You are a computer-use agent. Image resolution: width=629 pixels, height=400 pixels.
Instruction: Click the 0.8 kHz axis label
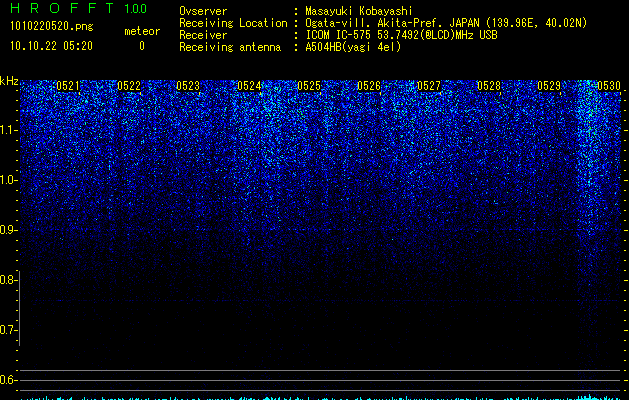8,280
